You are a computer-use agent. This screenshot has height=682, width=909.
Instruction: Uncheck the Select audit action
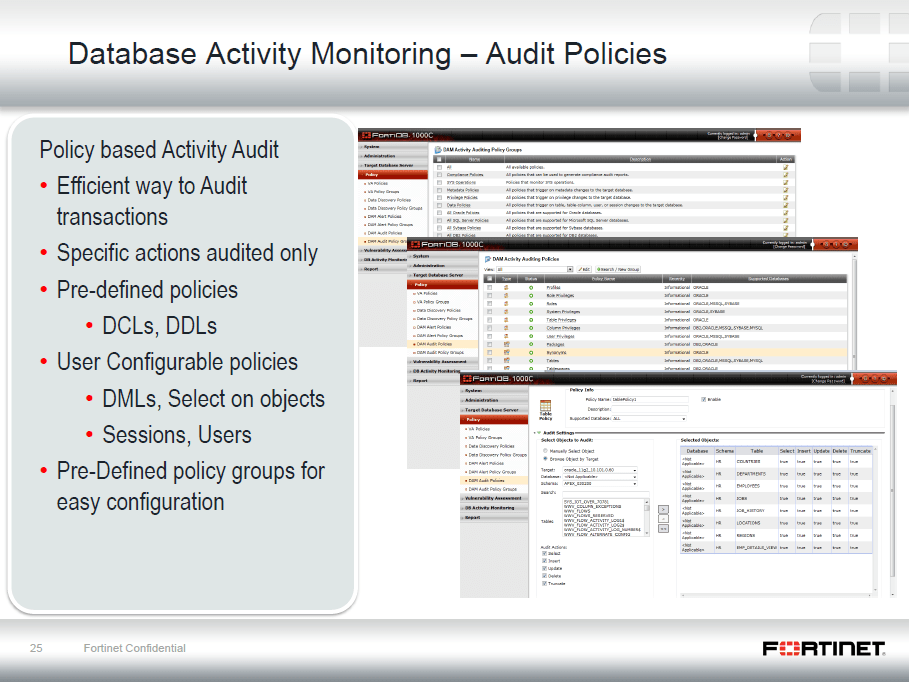click(x=544, y=553)
